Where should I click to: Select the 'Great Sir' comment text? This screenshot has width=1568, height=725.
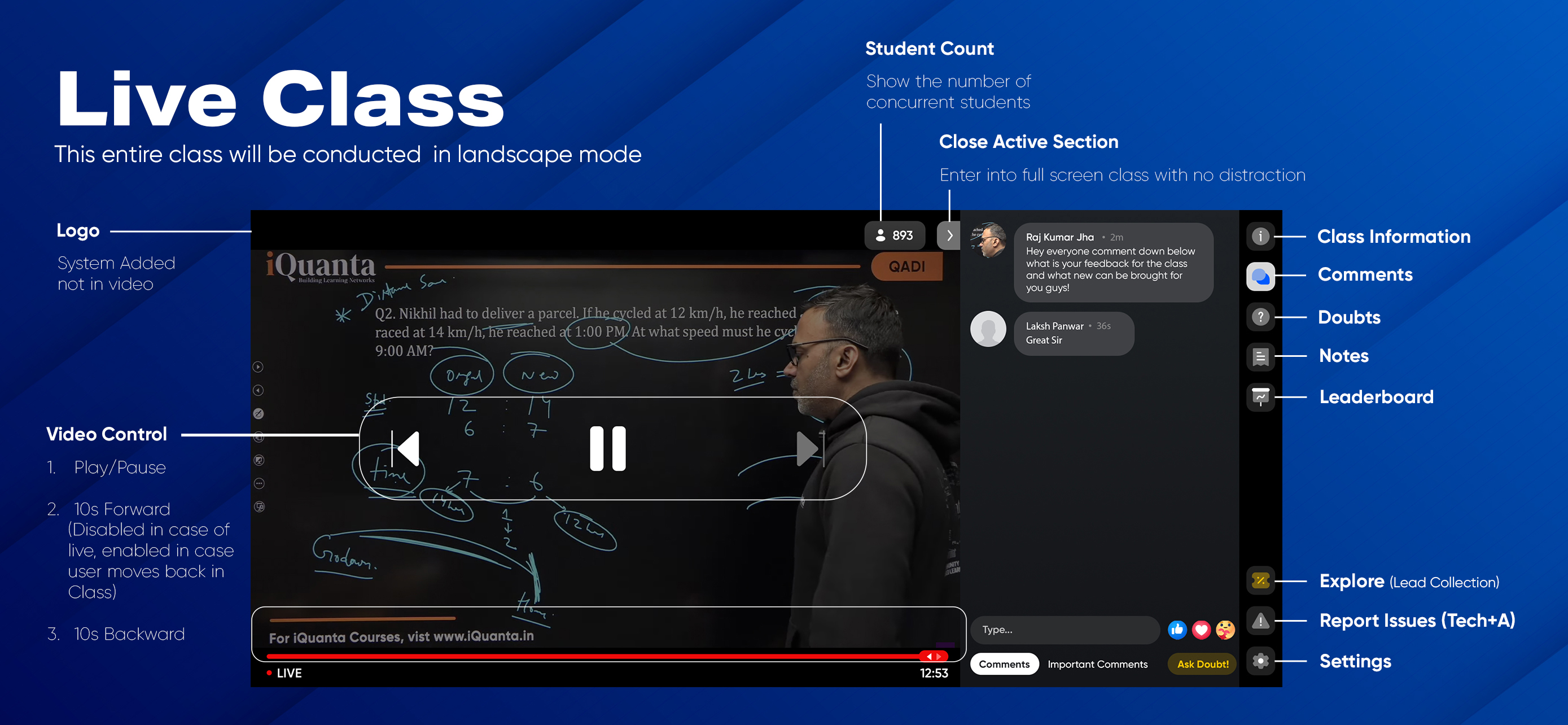1044,340
